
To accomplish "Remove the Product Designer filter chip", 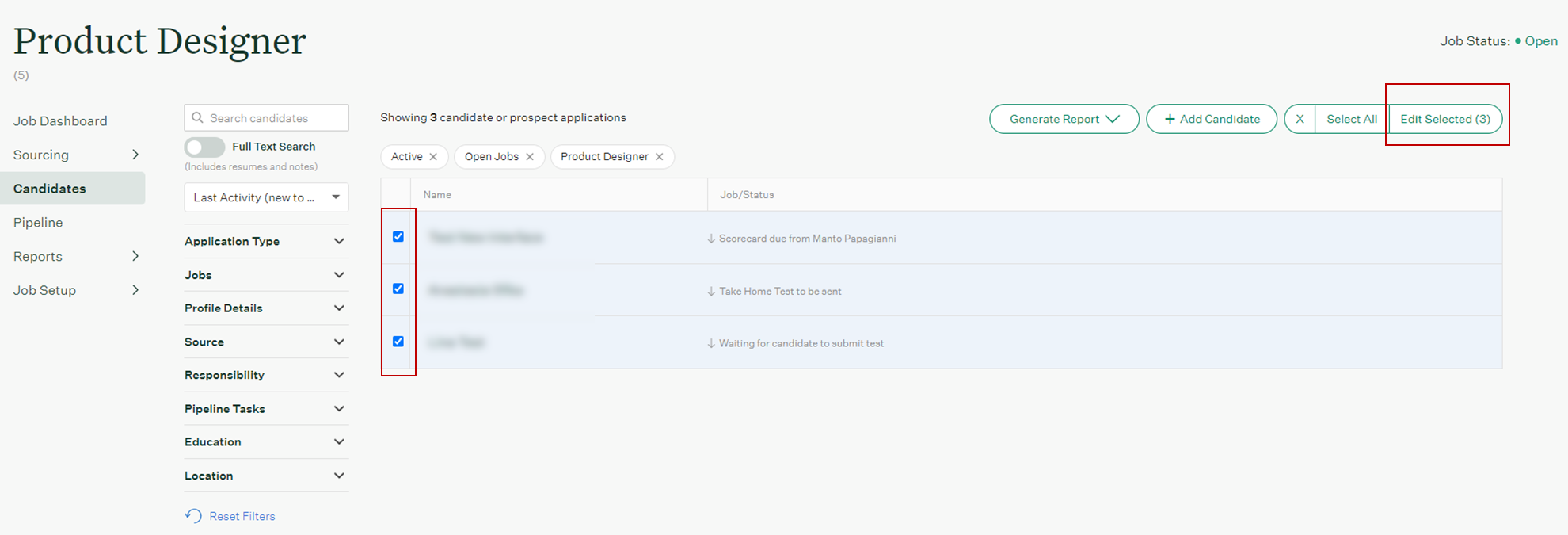I will (659, 157).
